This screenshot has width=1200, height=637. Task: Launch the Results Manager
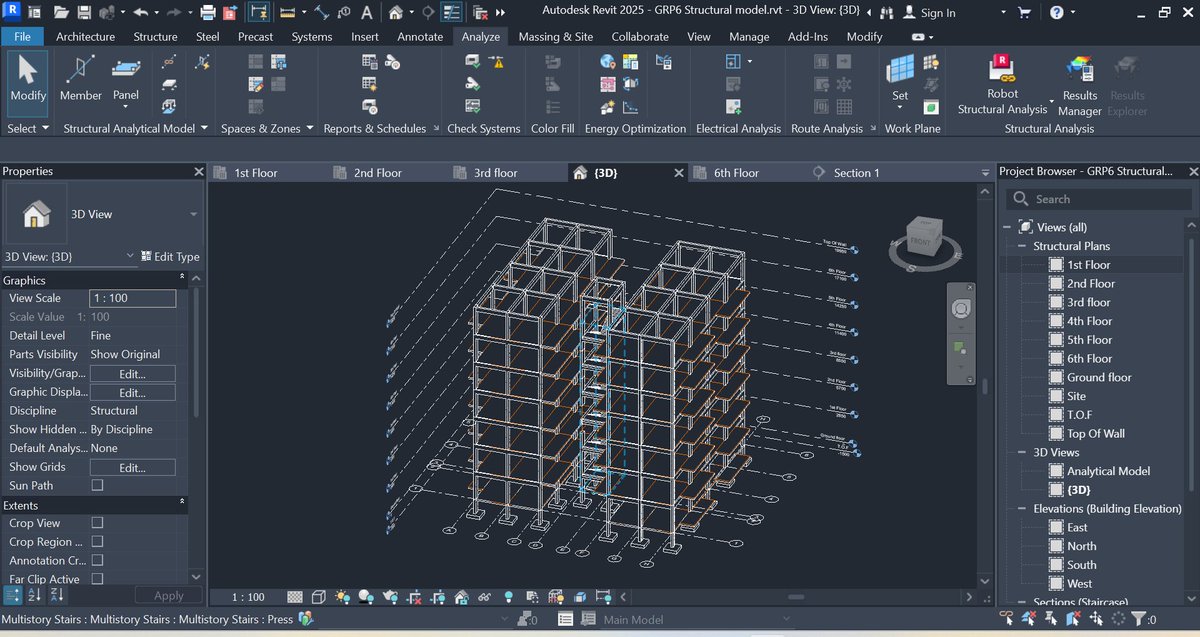1080,85
